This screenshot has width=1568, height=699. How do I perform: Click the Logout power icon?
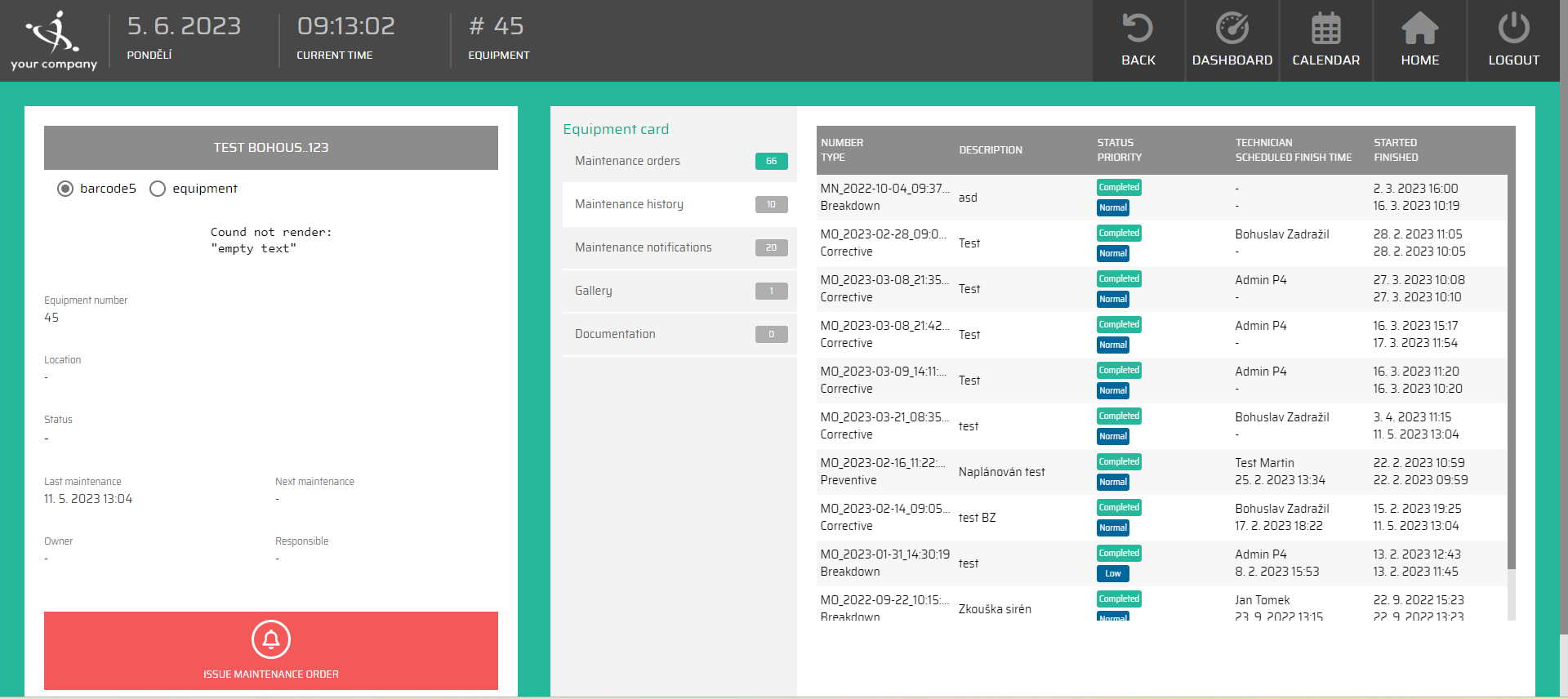(x=1513, y=29)
